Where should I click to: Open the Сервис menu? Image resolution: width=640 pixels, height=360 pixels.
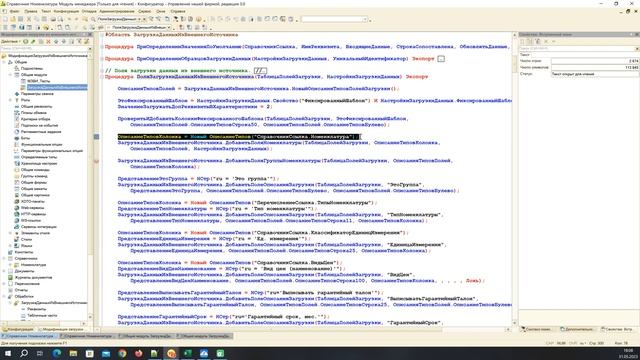tap(144, 11)
